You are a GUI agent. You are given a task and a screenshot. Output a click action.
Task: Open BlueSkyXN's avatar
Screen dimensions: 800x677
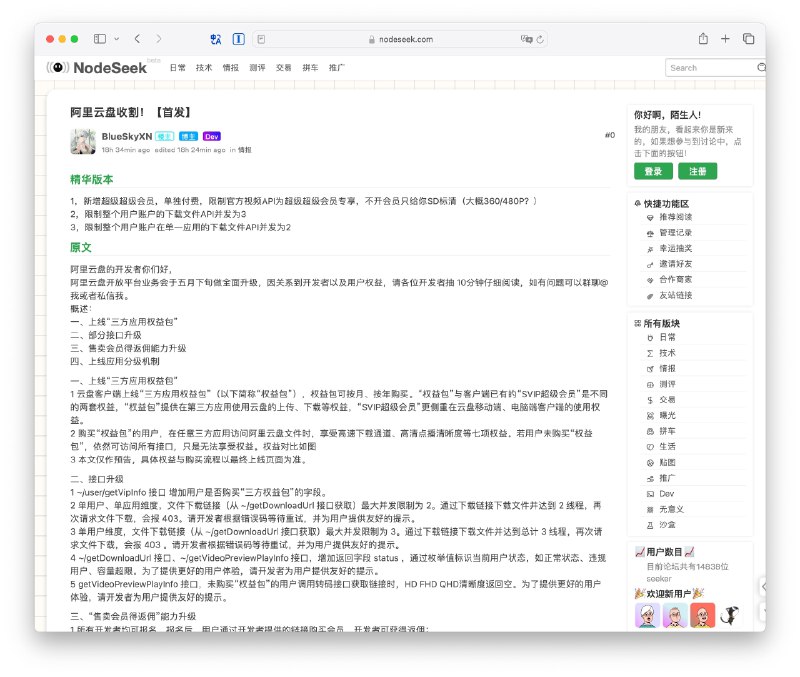tap(83, 142)
